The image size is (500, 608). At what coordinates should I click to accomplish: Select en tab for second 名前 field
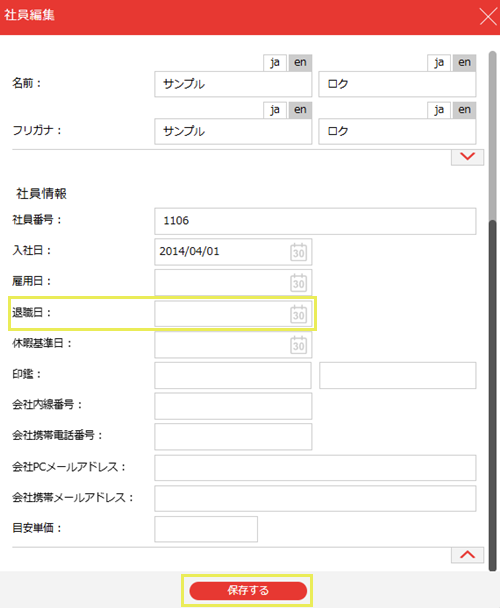coord(464,62)
